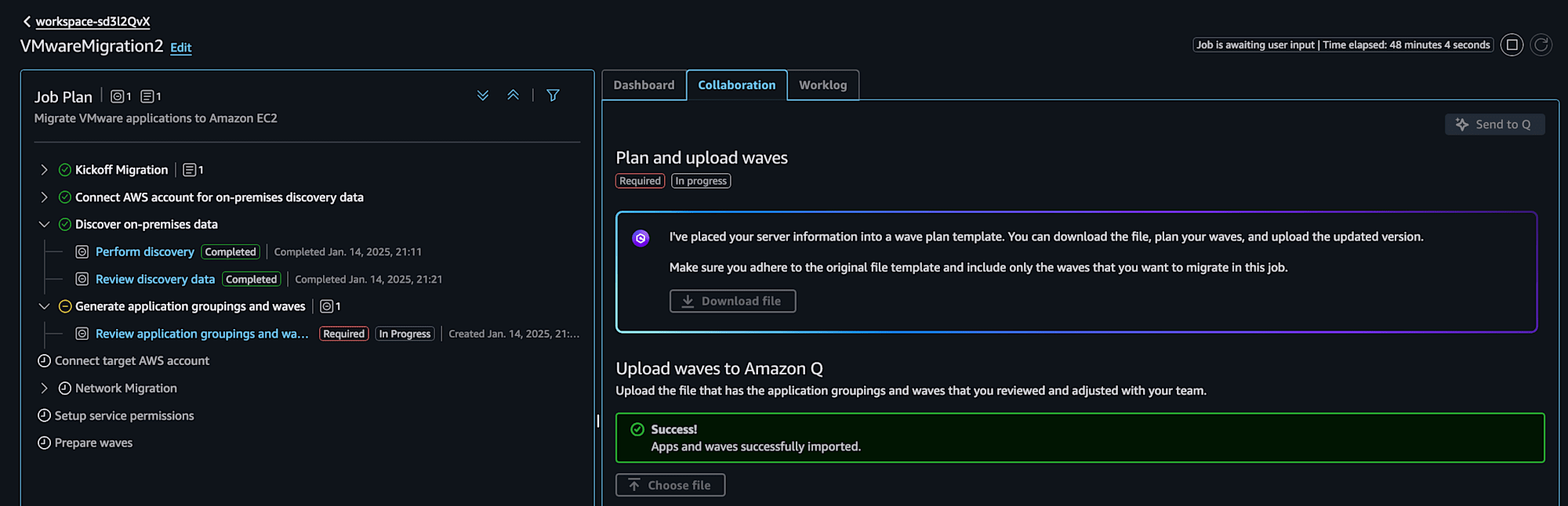The height and width of the screenshot is (506, 1568).
Task: Collapse the Discover on-premises data step
Action: click(x=44, y=225)
